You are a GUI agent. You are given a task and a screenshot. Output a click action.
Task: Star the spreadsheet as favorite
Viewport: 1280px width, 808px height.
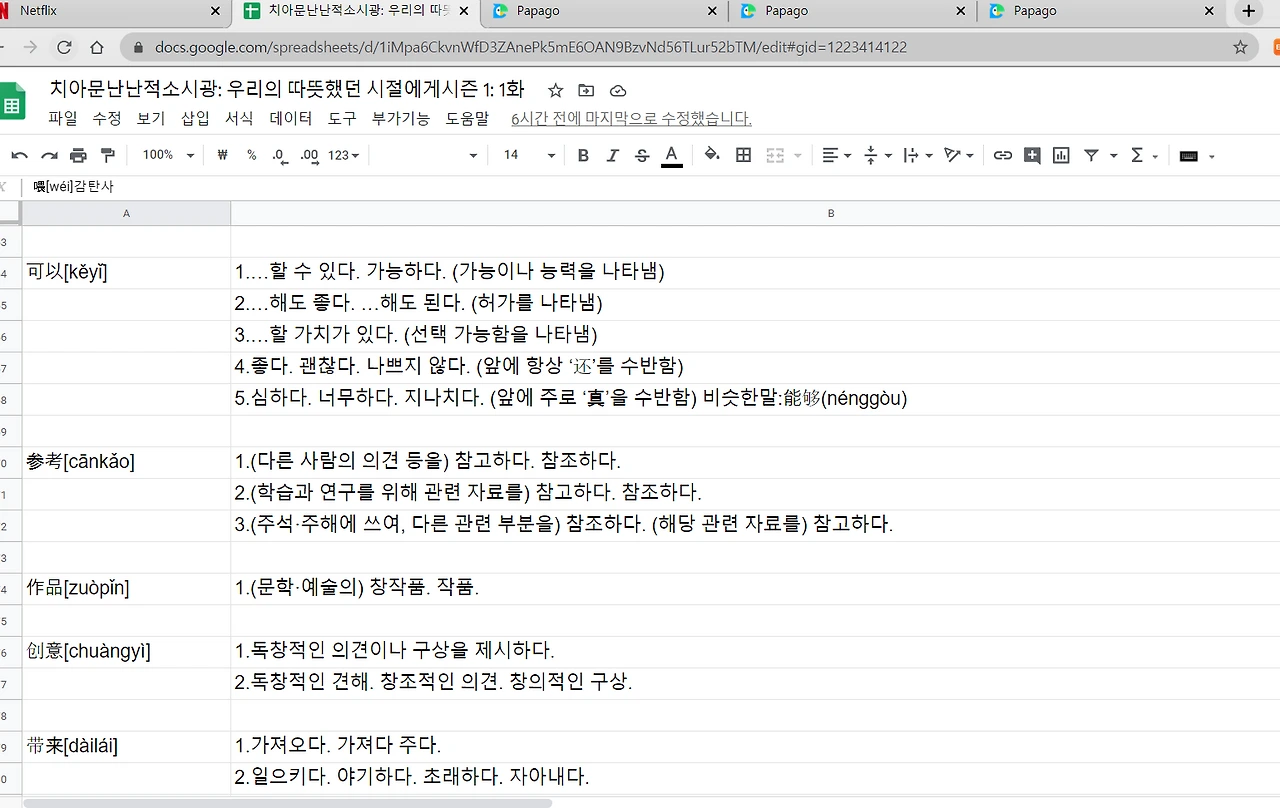(x=555, y=89)
